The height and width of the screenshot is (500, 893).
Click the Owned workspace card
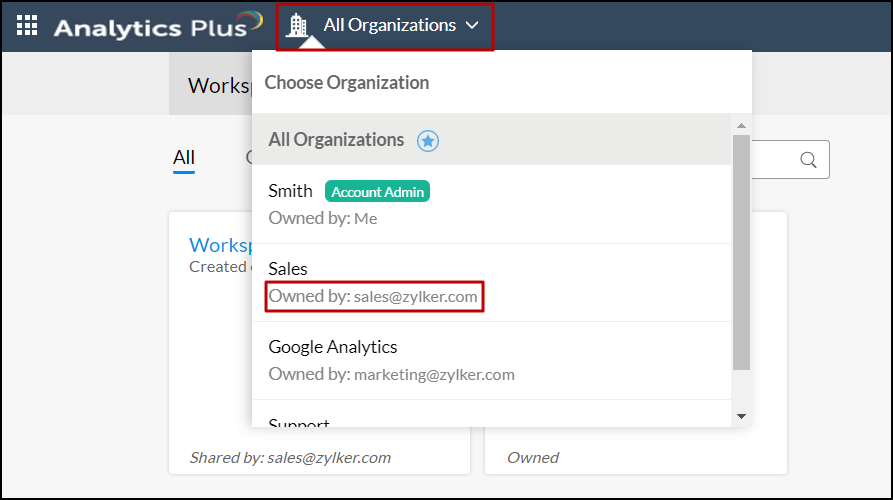635,400
